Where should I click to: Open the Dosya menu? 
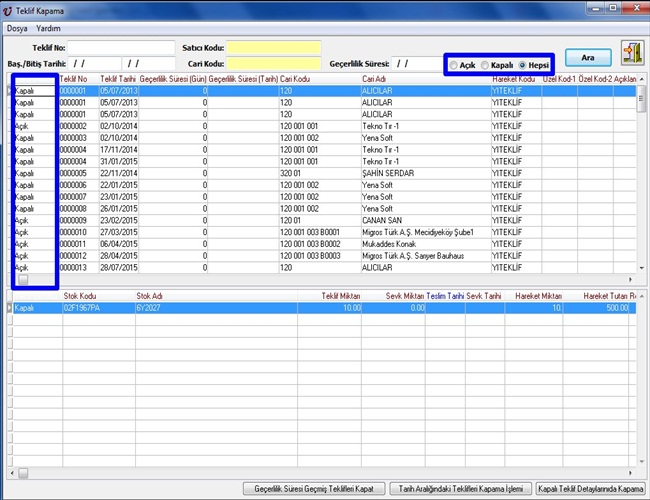coord(17,29)
